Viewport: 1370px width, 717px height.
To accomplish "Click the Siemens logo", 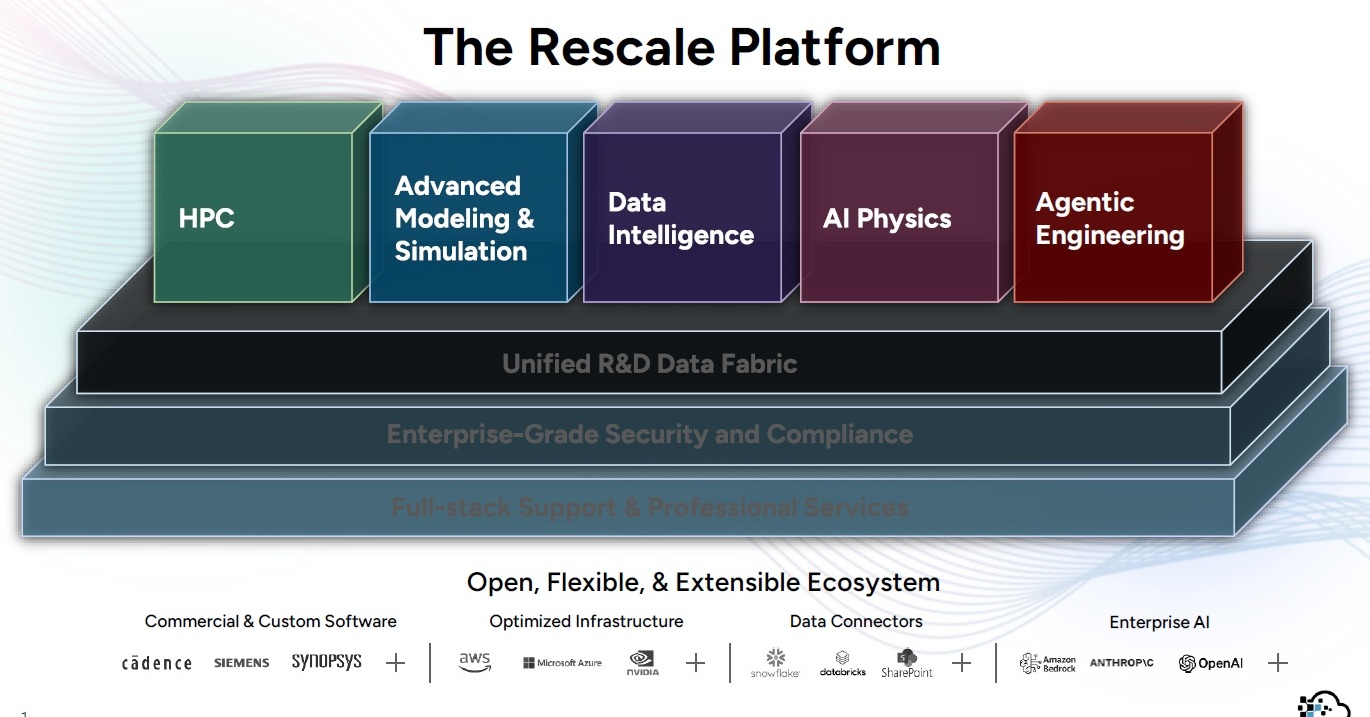I will (x=241, y=663).
